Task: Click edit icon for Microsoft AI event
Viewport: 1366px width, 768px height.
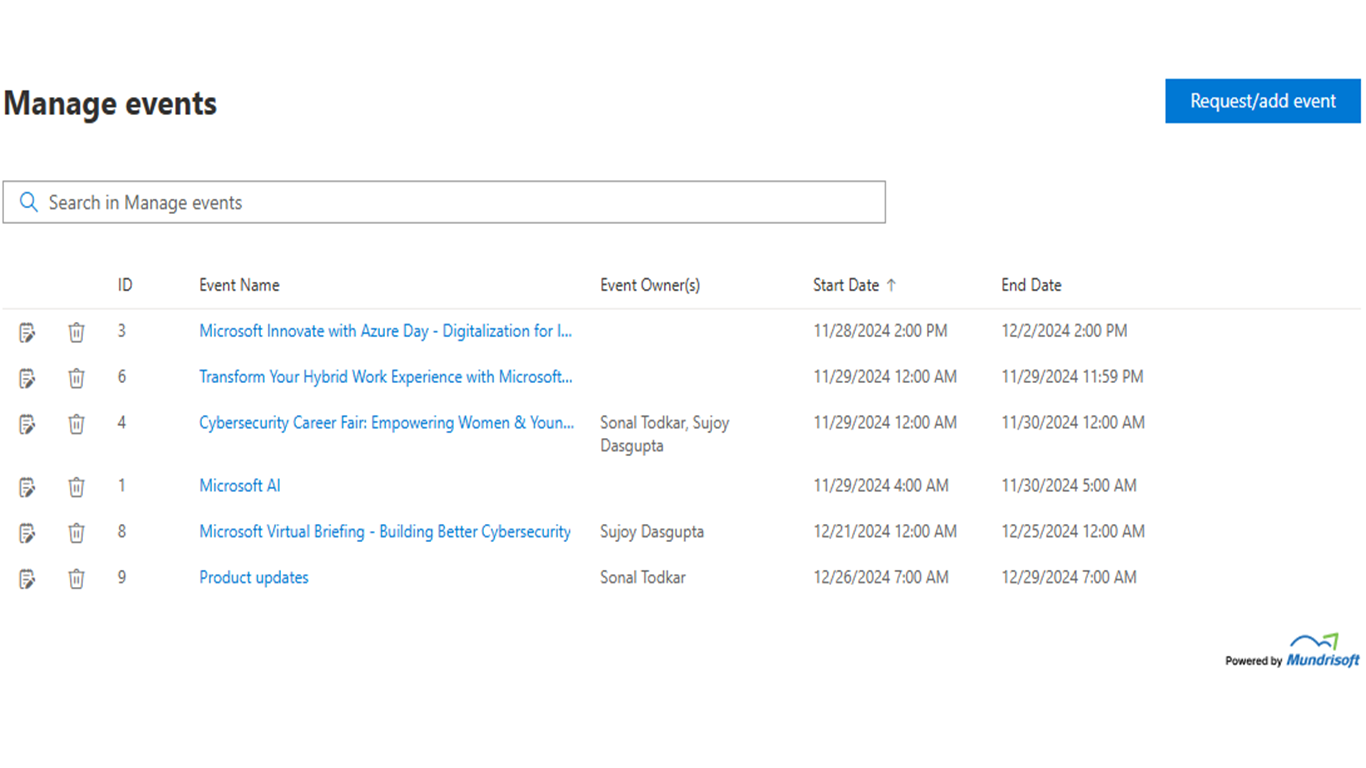Action: [27, 487]
